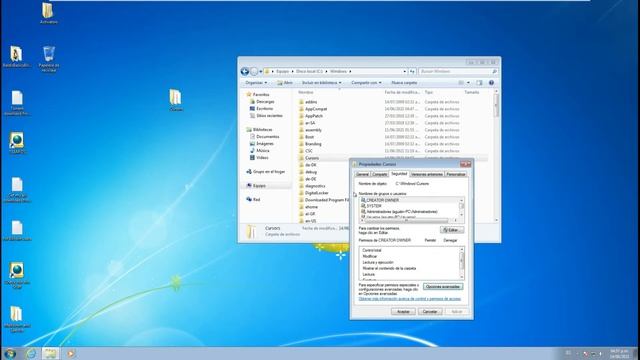640x360 pixels.
Task: Select the Branding folder
Action: coord(313,144)
